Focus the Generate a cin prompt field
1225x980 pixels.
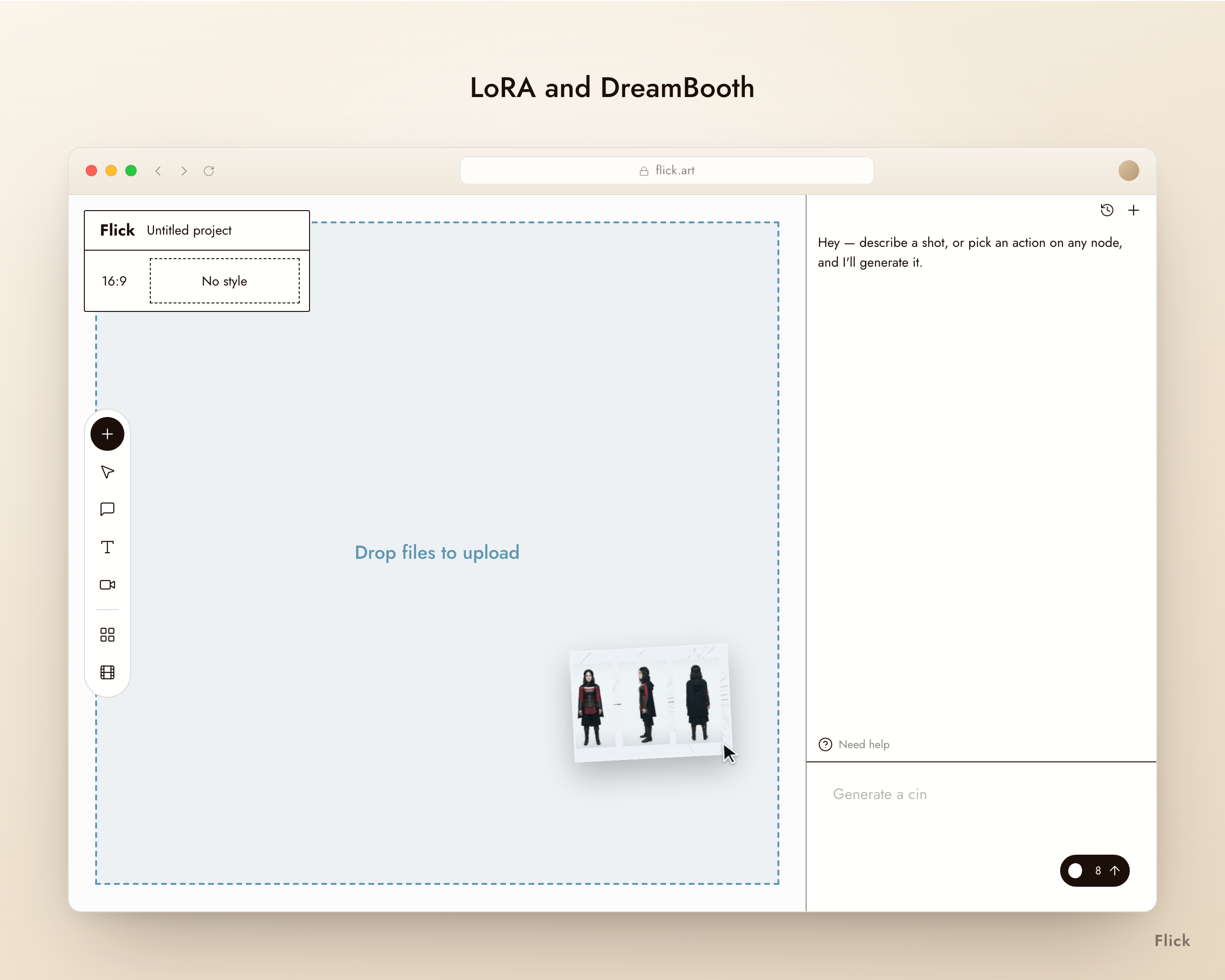pos(980,794)
